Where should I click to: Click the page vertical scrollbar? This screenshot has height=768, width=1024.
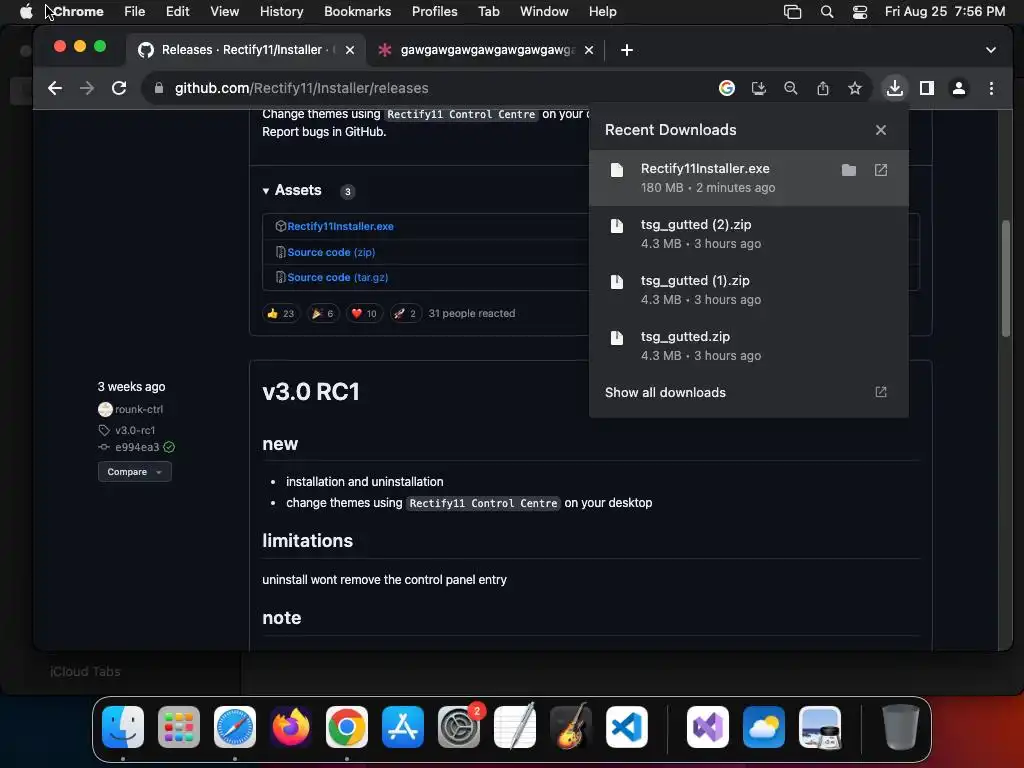[1006, 279]
